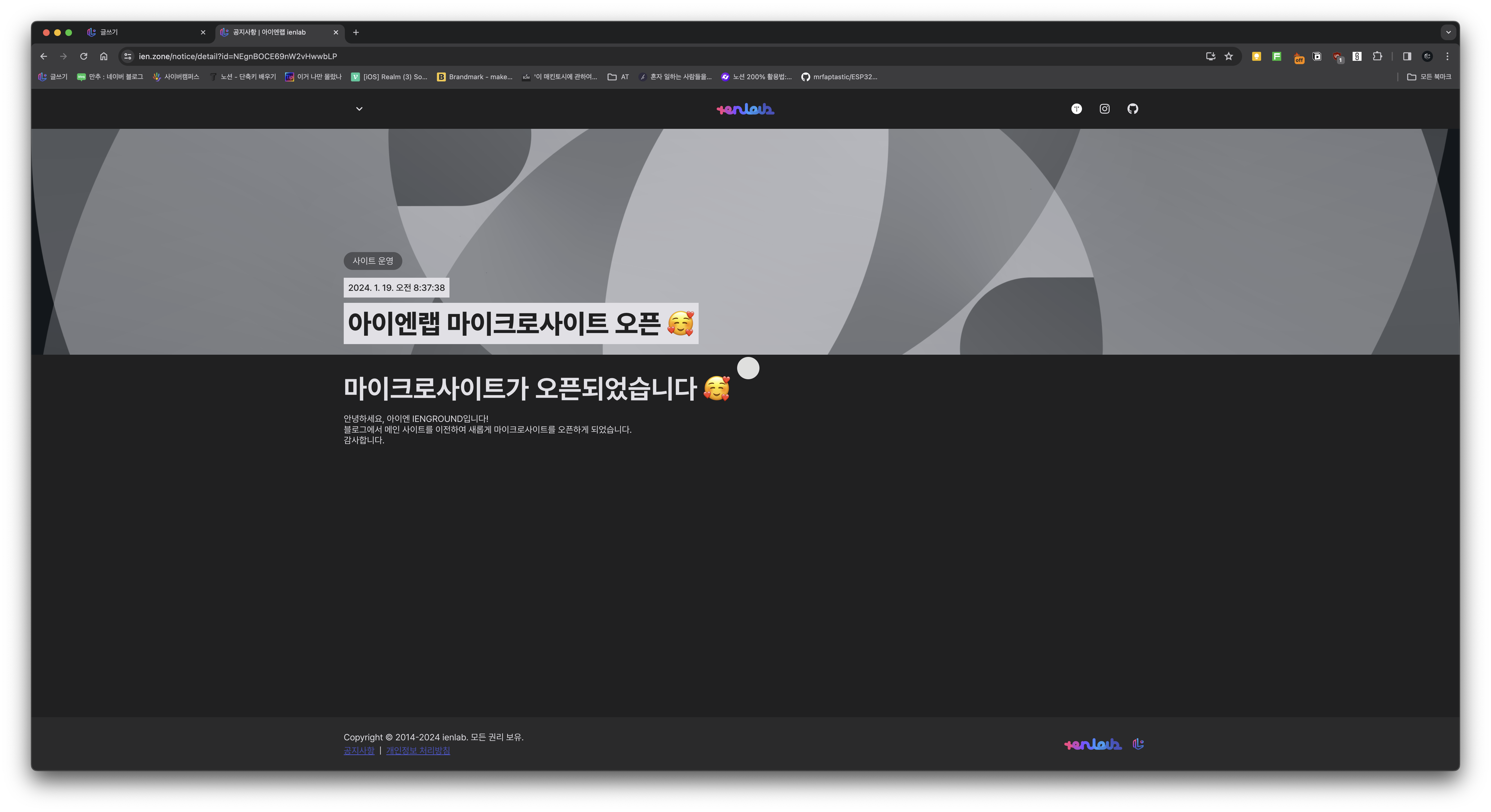Open the Instagram icon in header
Viewport: 1491px width, 812px height.
pyautogui.click(x=1104, y=109)
